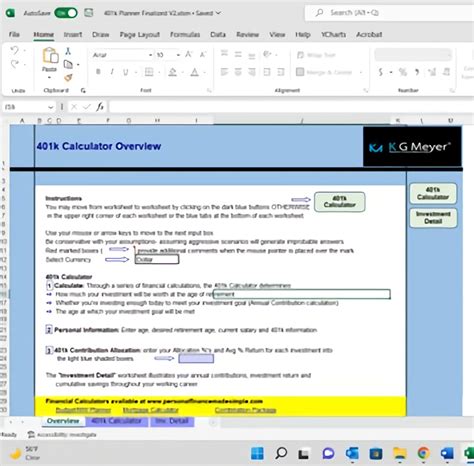Click the Copy icon in Clipboard group
The image size is (474, 466).
point(68,64)
